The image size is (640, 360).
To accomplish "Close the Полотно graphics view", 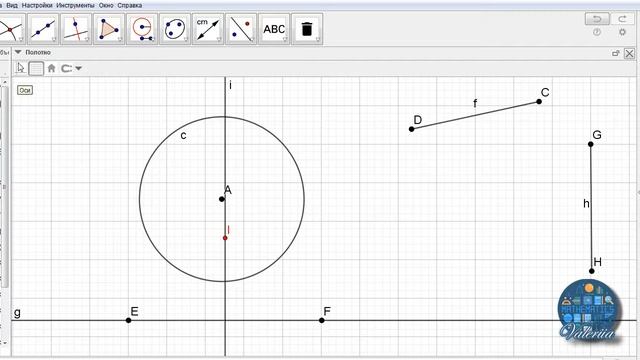I will coord(629,53).
